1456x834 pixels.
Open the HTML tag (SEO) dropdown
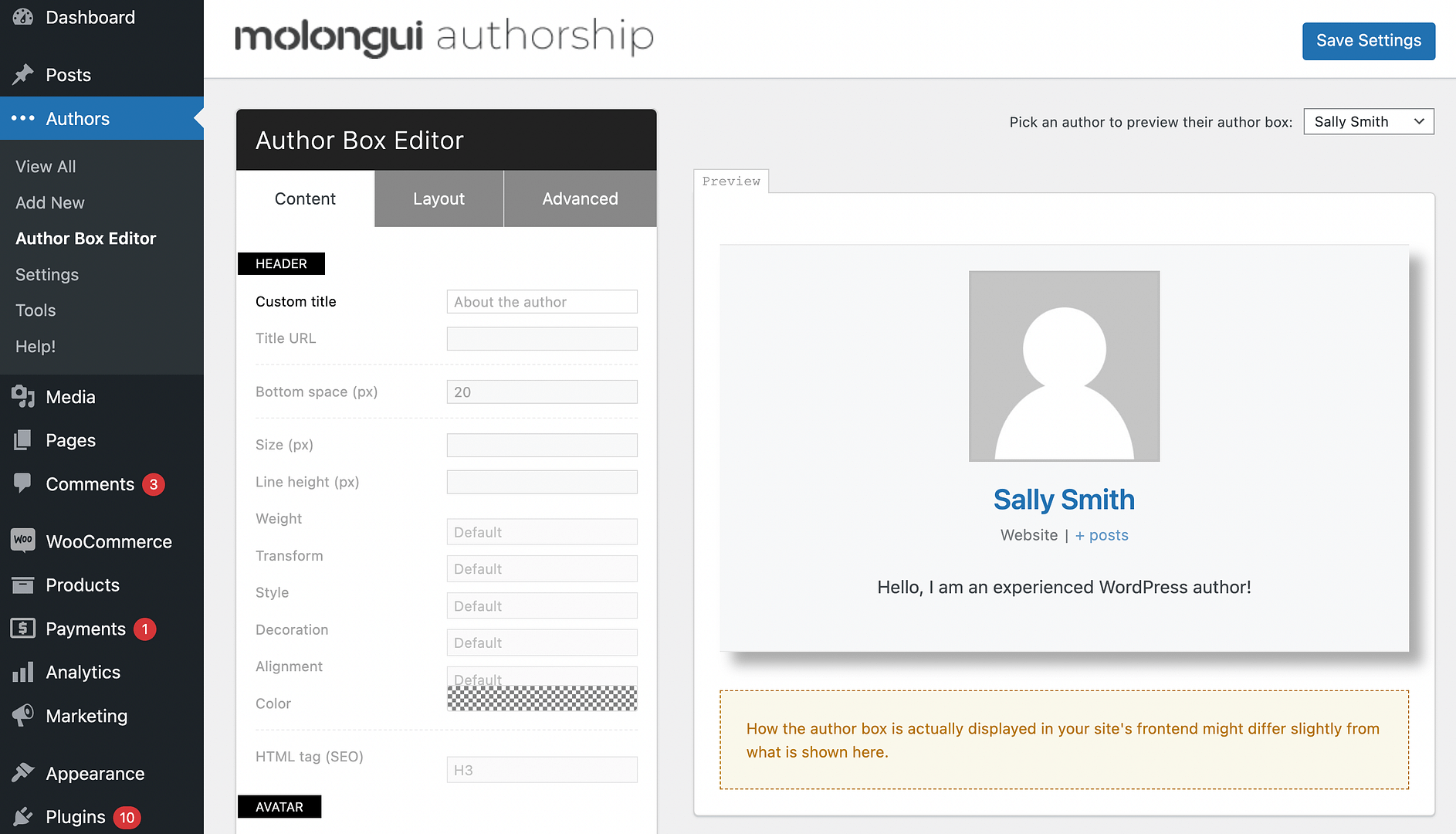coord(541,770)
